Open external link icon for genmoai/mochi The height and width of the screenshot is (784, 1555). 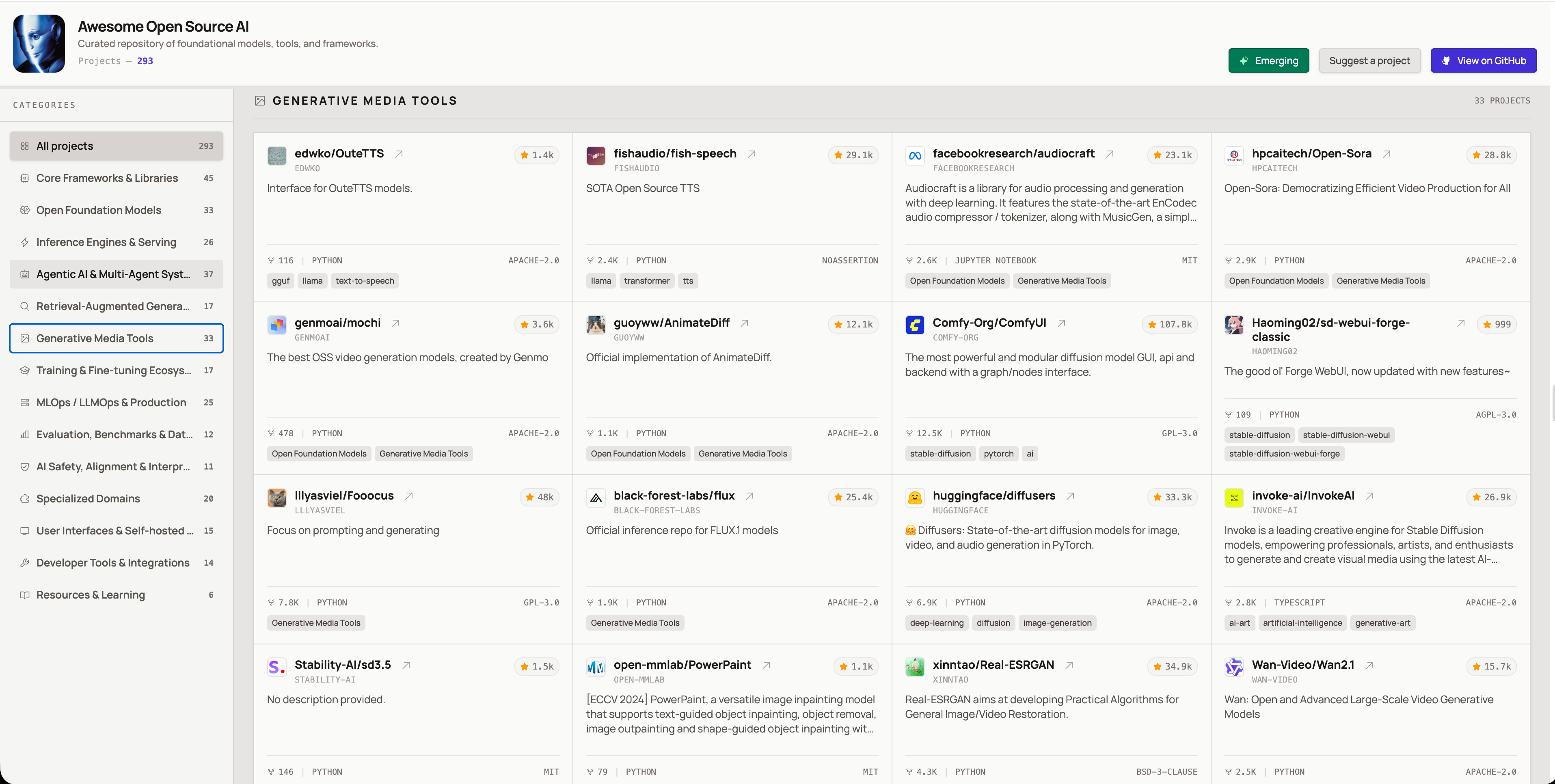tap(395, 323)
